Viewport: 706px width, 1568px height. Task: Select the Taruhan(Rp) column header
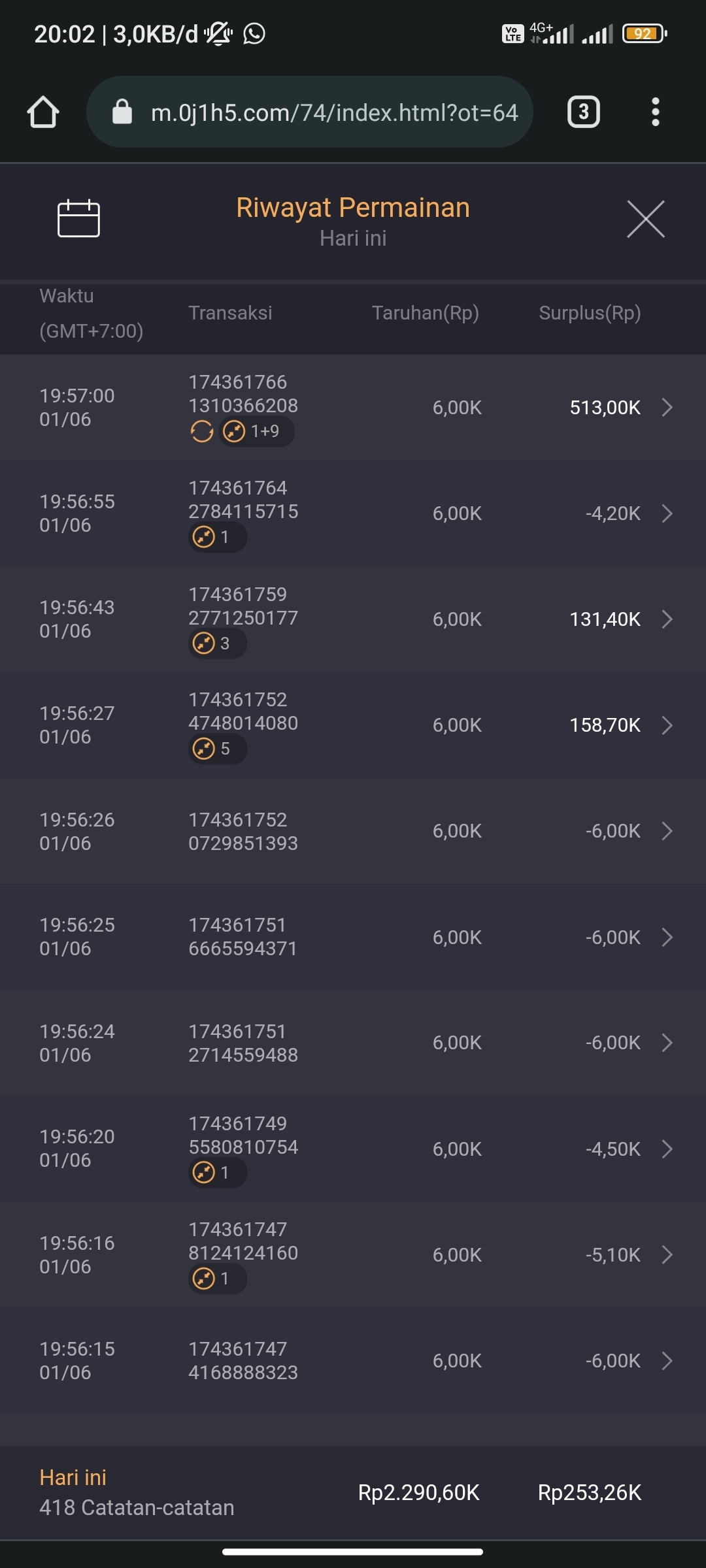click(x=425, y=313)
